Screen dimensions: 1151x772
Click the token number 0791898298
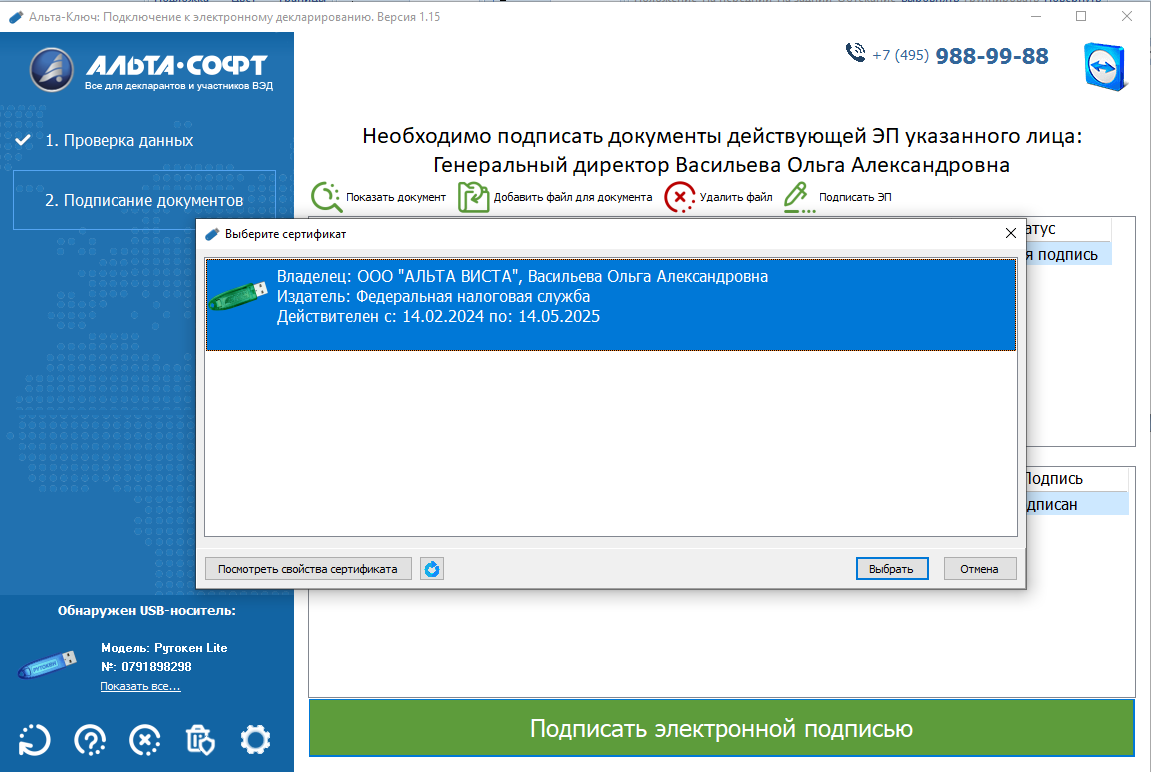click(156, 667)
